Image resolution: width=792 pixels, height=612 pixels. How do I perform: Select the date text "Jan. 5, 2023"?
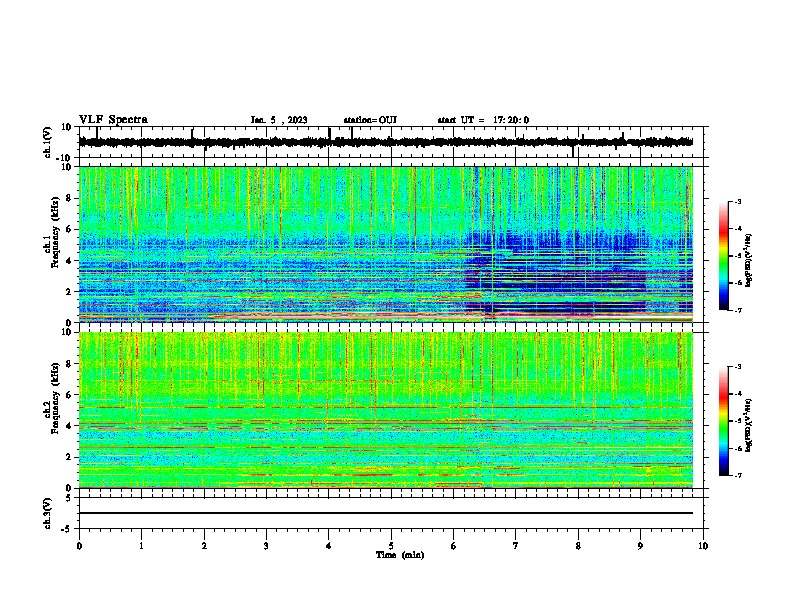pyautogui.click(x=279, y=120)
